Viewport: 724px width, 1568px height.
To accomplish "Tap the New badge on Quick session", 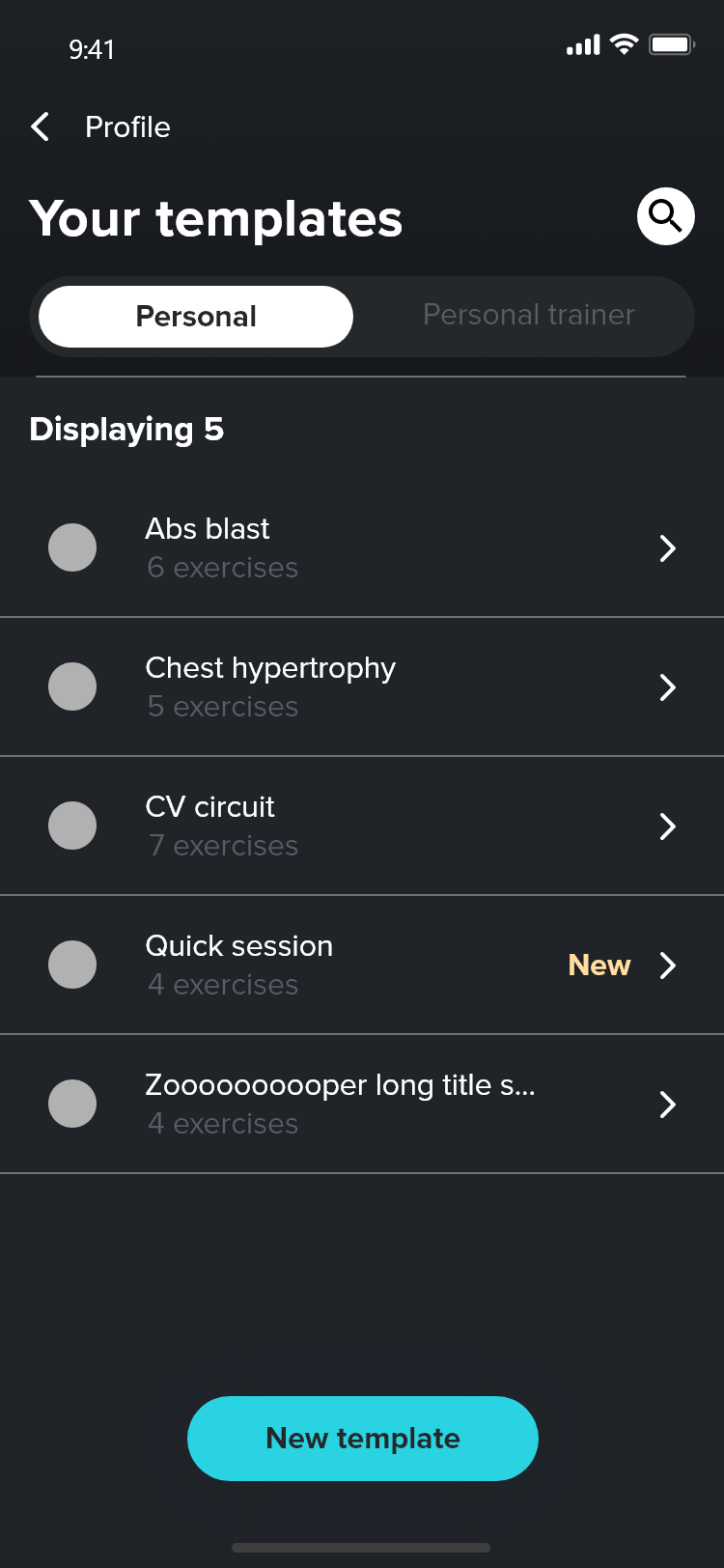I will click(x=599, y=966).
